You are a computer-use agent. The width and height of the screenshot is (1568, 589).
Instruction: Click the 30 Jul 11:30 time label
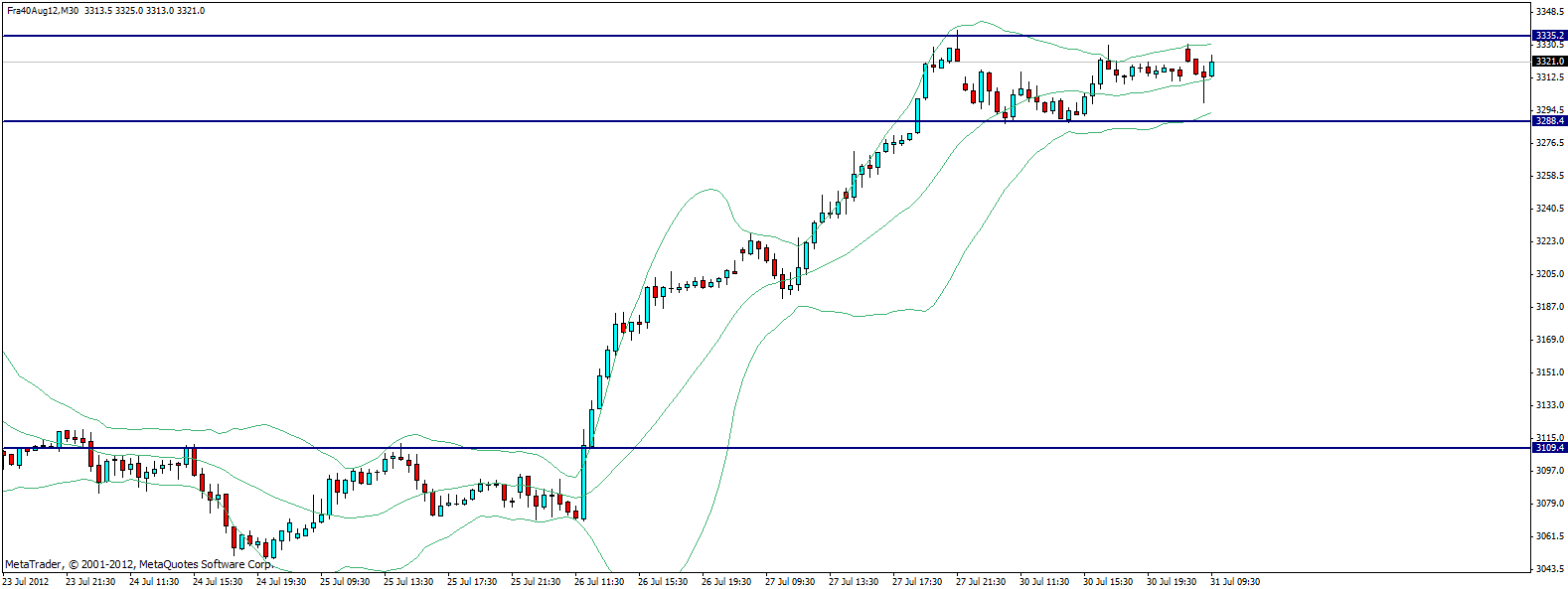pos(1044,582)
